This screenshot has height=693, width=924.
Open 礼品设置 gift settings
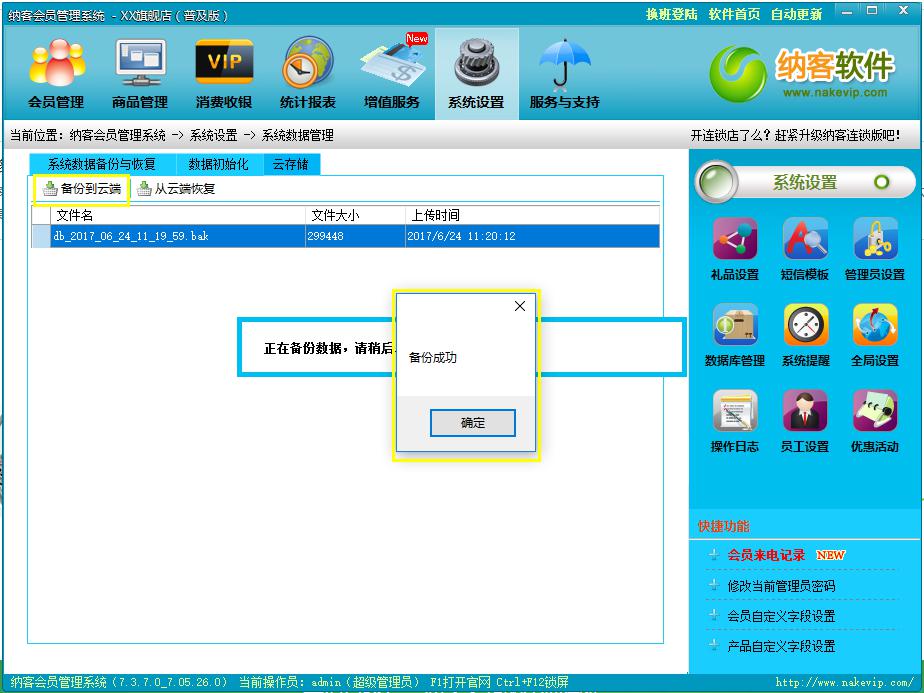click(x=735, y=250)
